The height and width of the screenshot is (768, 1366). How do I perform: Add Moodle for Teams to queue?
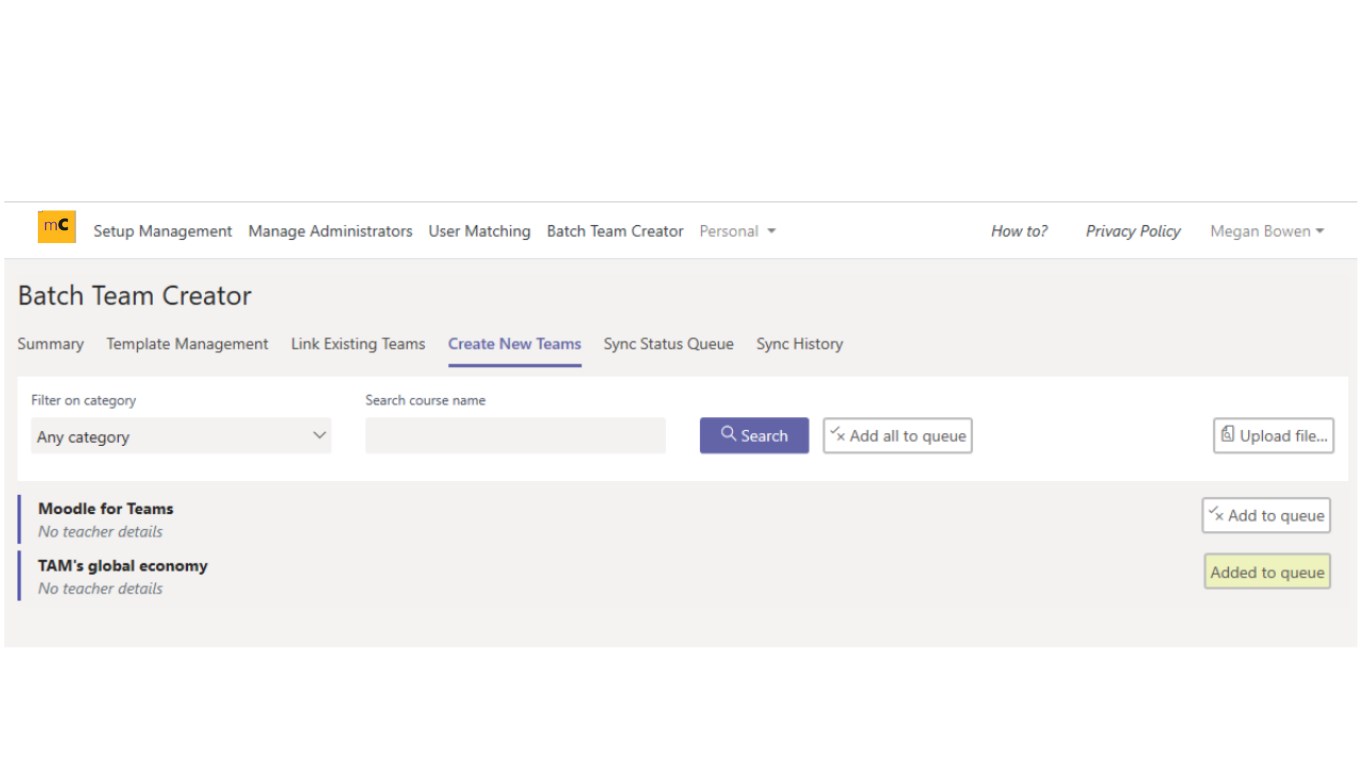coord(1266,516)
